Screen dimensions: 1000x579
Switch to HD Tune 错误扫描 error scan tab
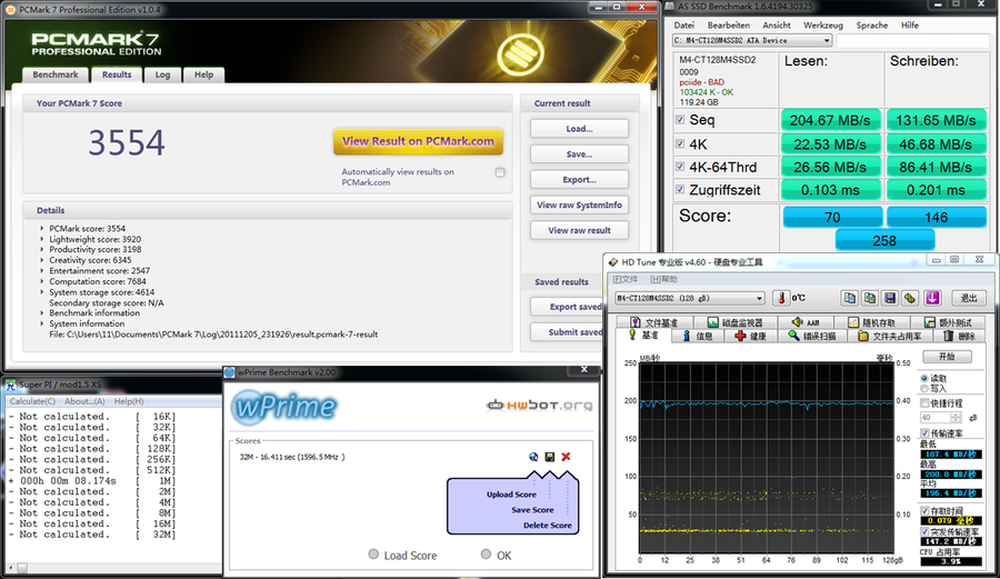click(x=812, y=336)
